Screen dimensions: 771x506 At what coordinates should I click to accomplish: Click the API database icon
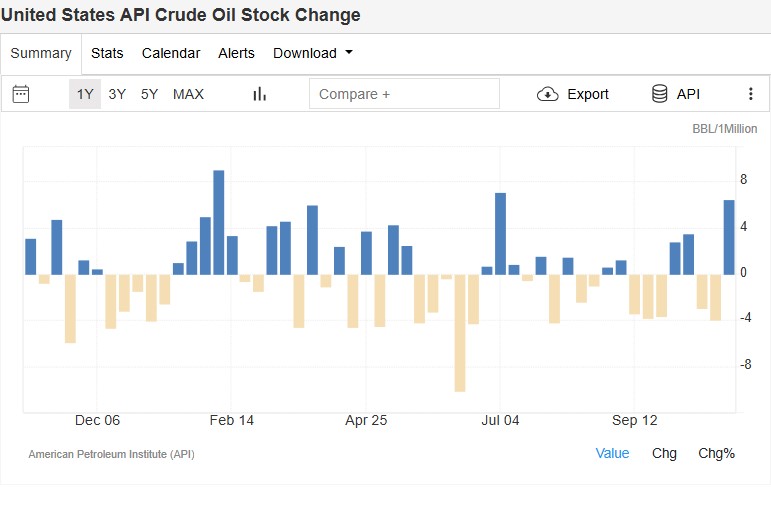coord(660,94)
